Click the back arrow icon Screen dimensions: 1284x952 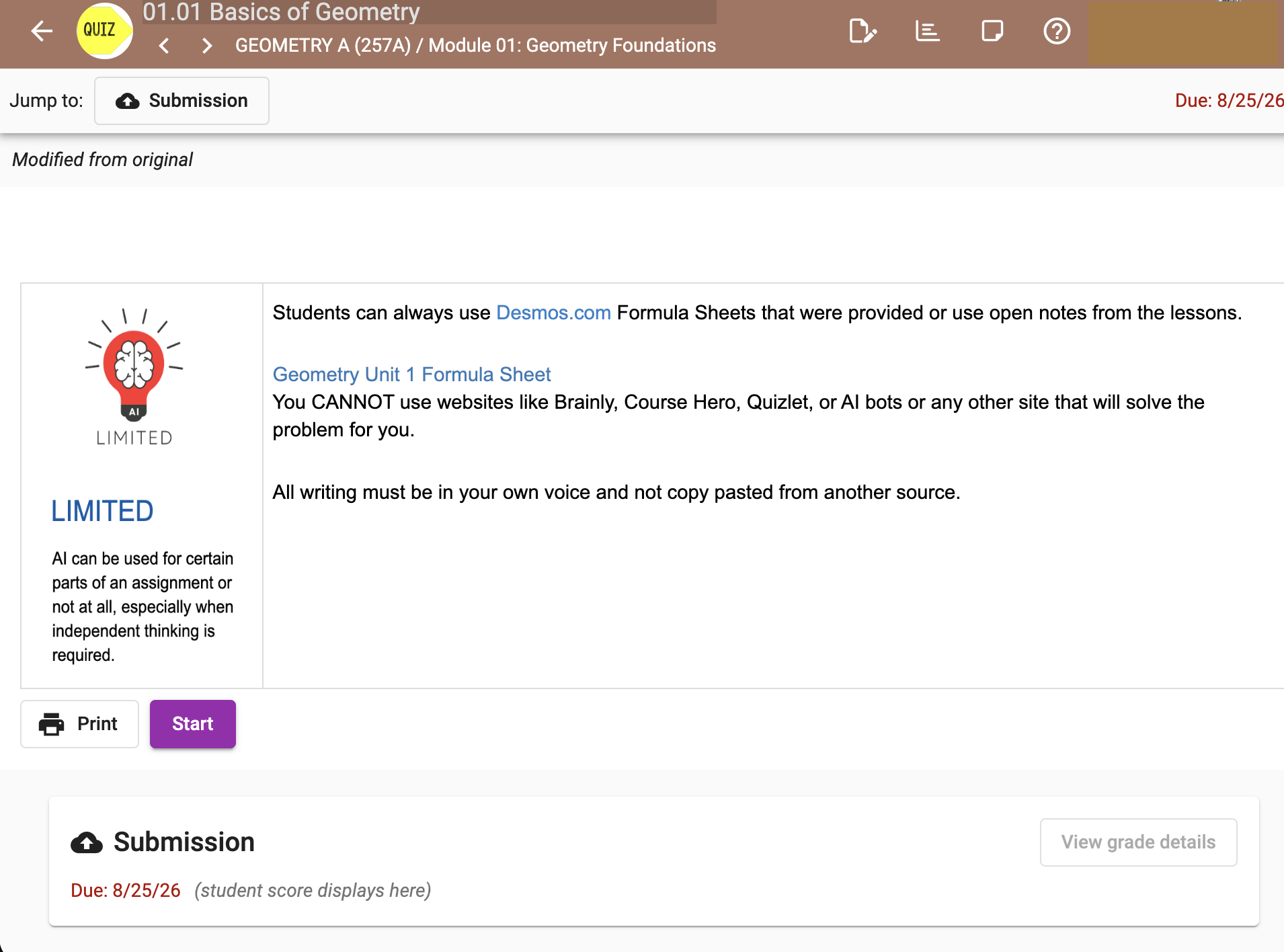[42, 31]
